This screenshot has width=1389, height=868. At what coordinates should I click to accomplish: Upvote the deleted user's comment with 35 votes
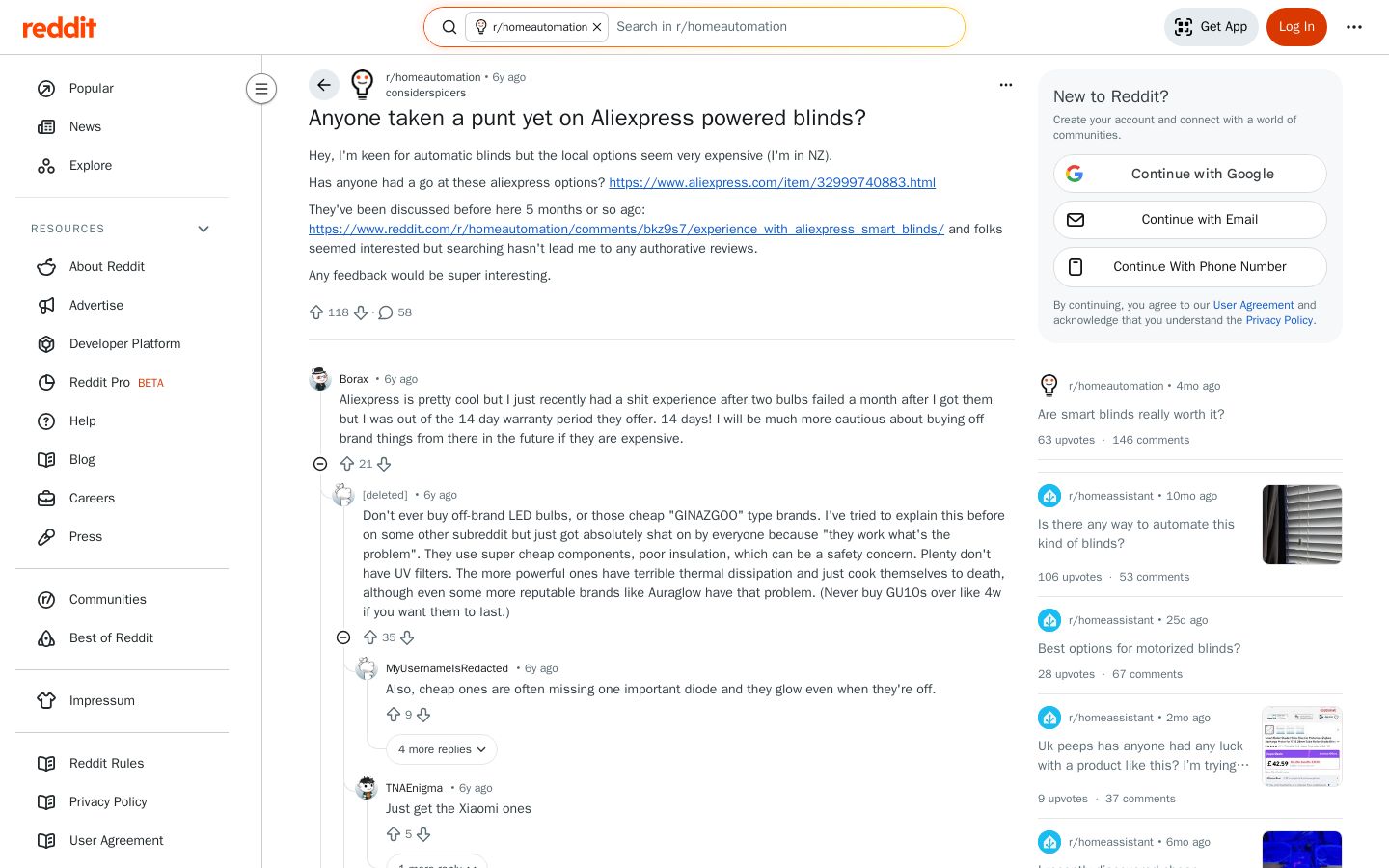[370, 637]
